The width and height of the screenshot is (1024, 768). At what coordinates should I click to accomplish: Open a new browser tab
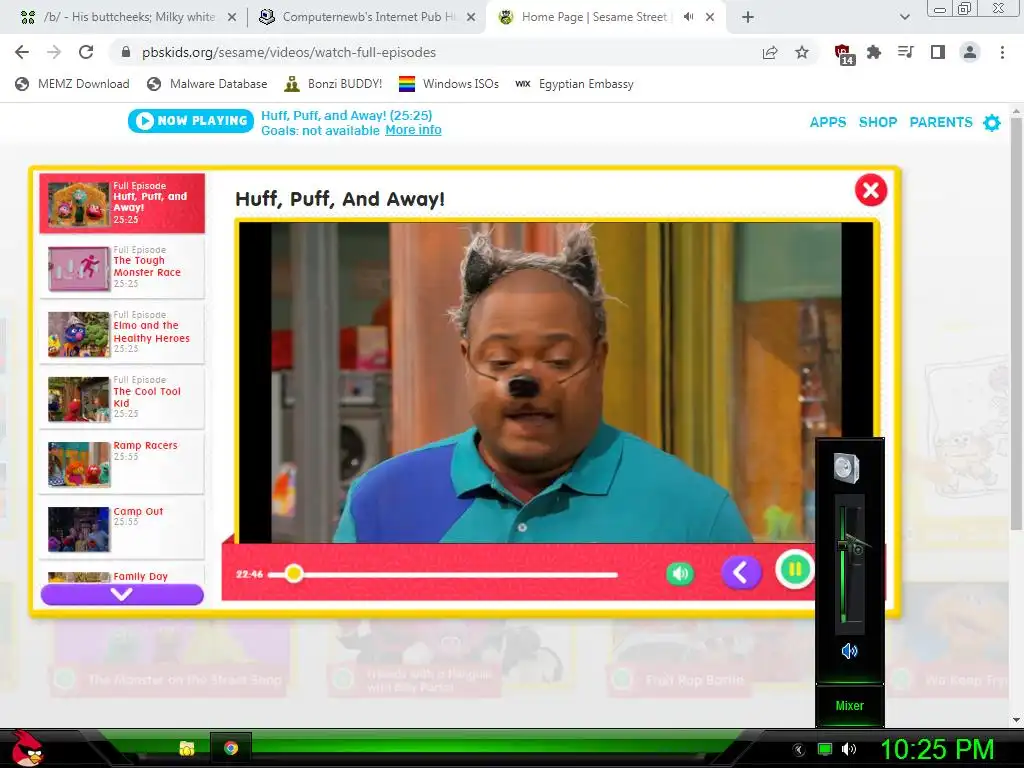point(748,18)
